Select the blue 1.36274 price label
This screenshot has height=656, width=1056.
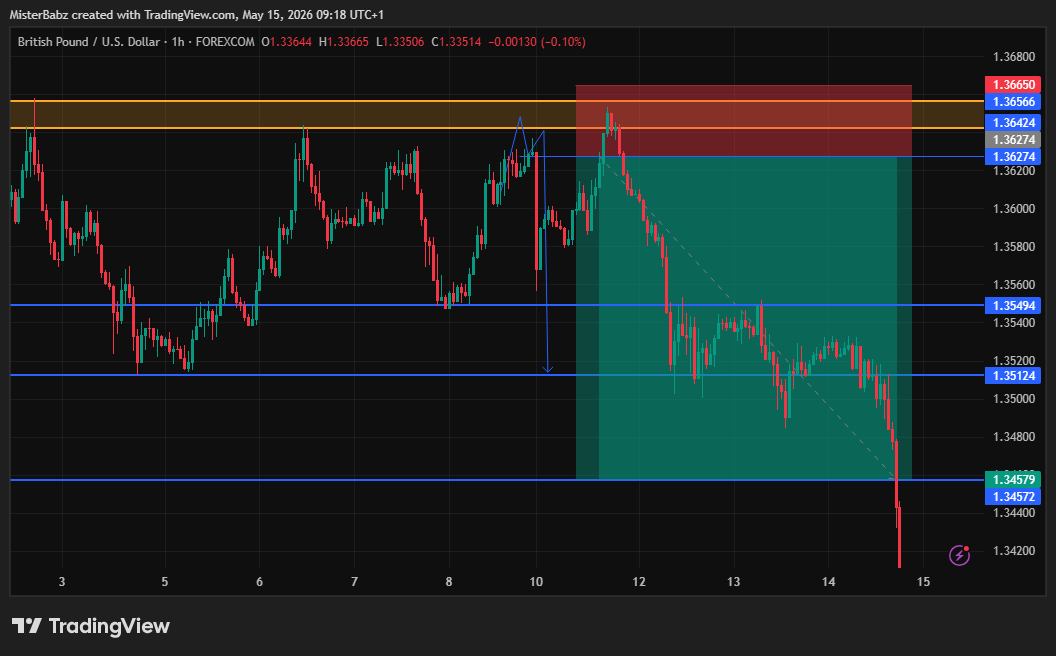[1013, 156]
